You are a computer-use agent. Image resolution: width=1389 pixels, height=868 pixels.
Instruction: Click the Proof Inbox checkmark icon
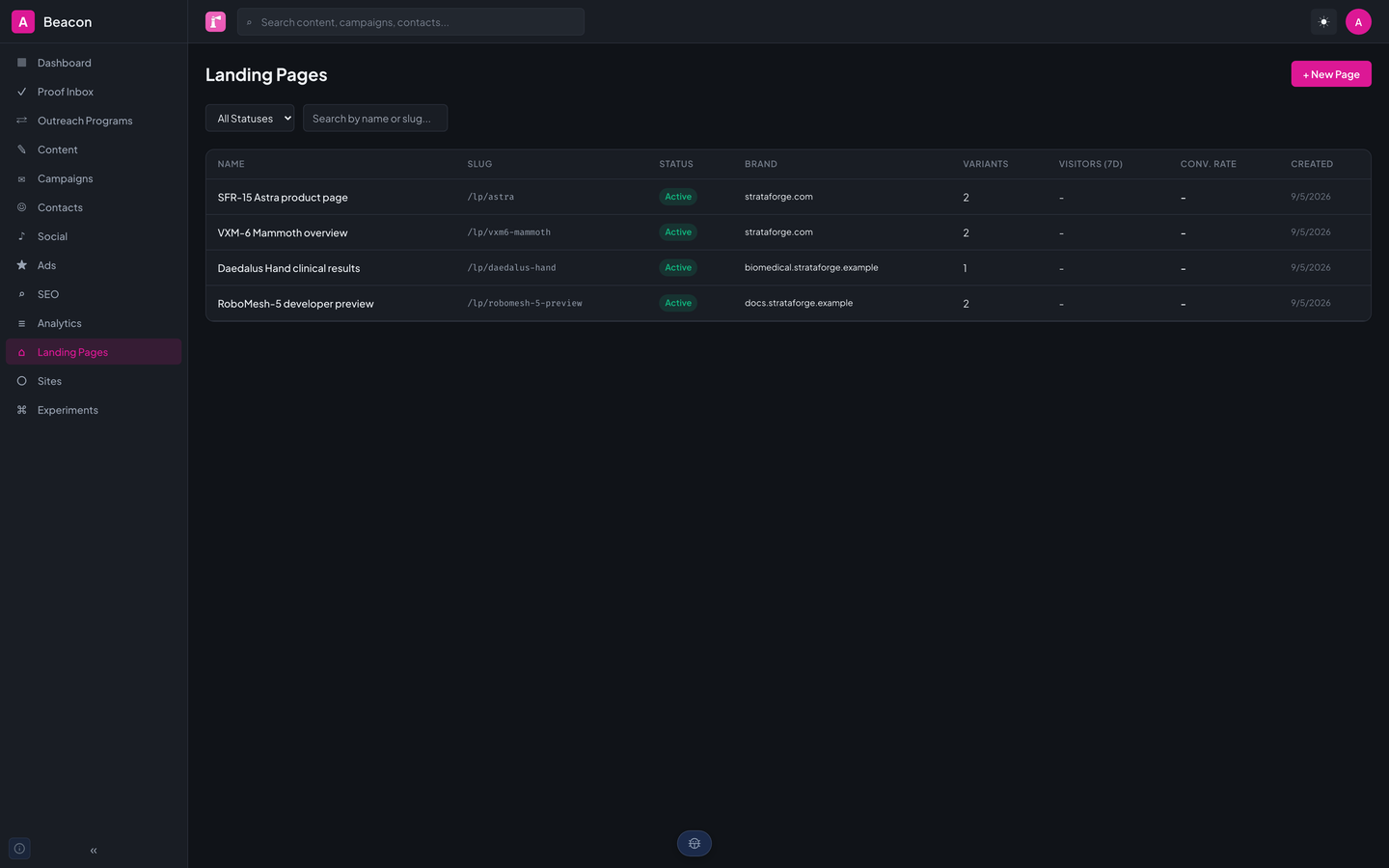tap(21, 92)
